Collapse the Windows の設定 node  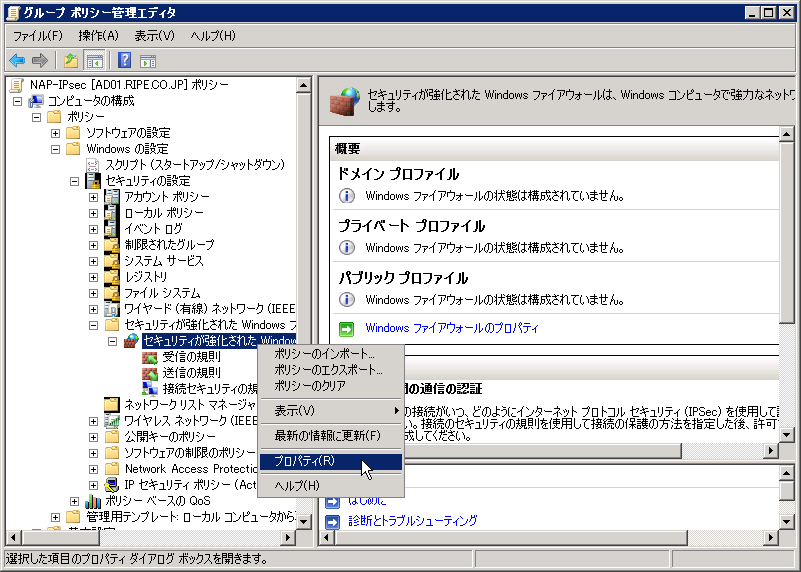pos(55,149)
